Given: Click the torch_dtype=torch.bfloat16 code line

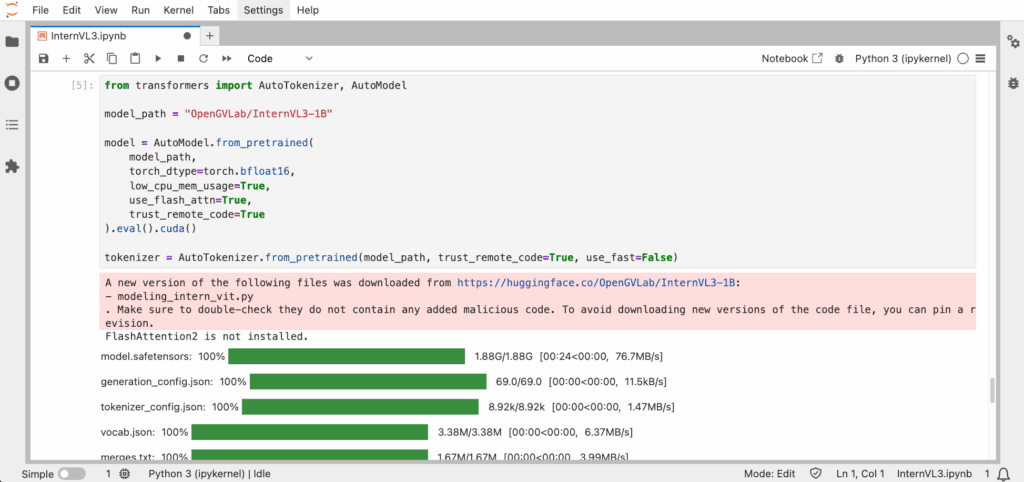Looking at the screenshot, I should click(213, 172).
